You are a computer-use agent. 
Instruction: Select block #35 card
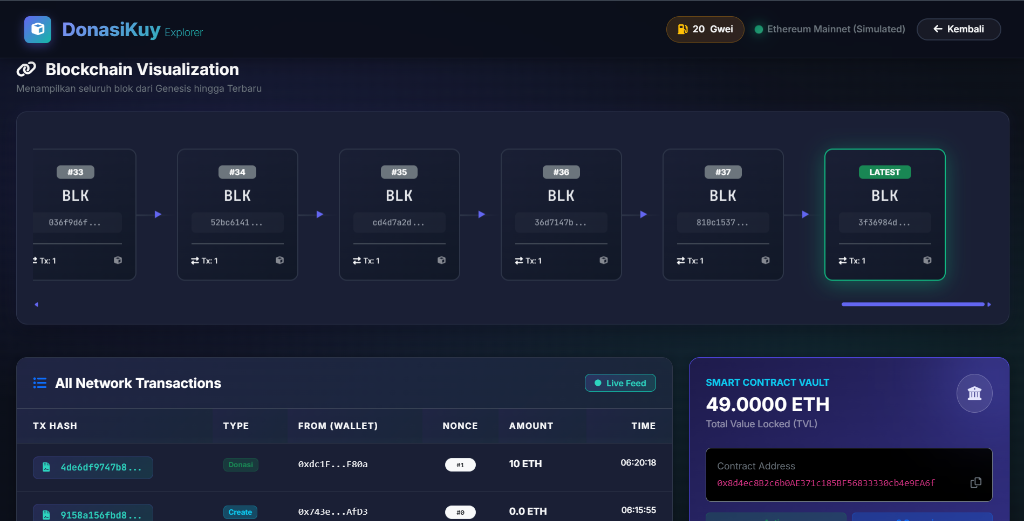click(x=399, y=215)
